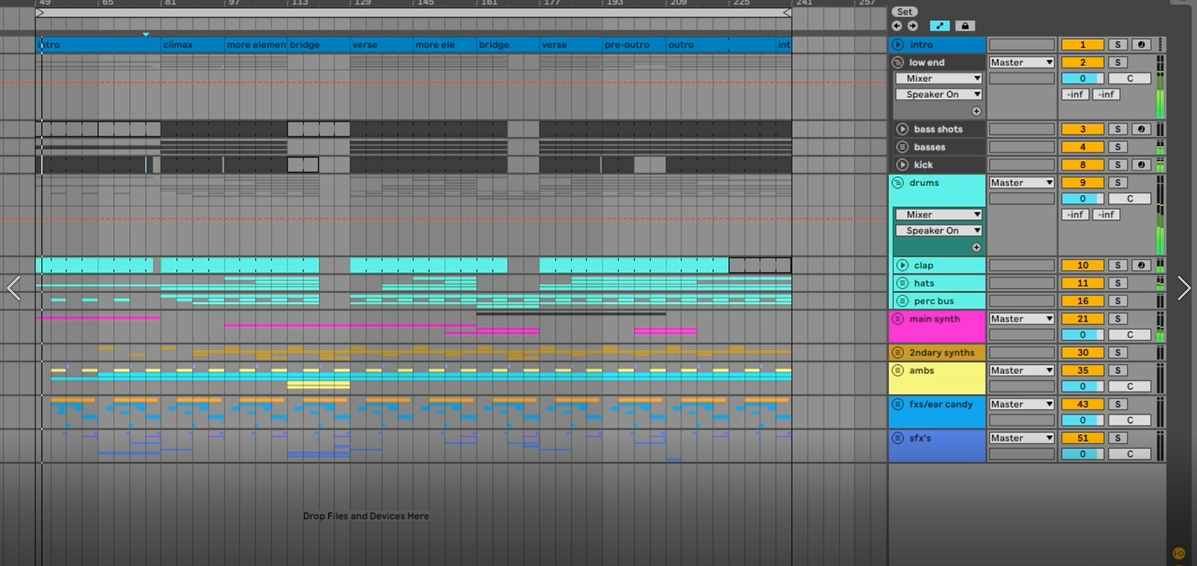Toggle track activator 9 for drums
1197x566 pixels.
coord(1082,183)
